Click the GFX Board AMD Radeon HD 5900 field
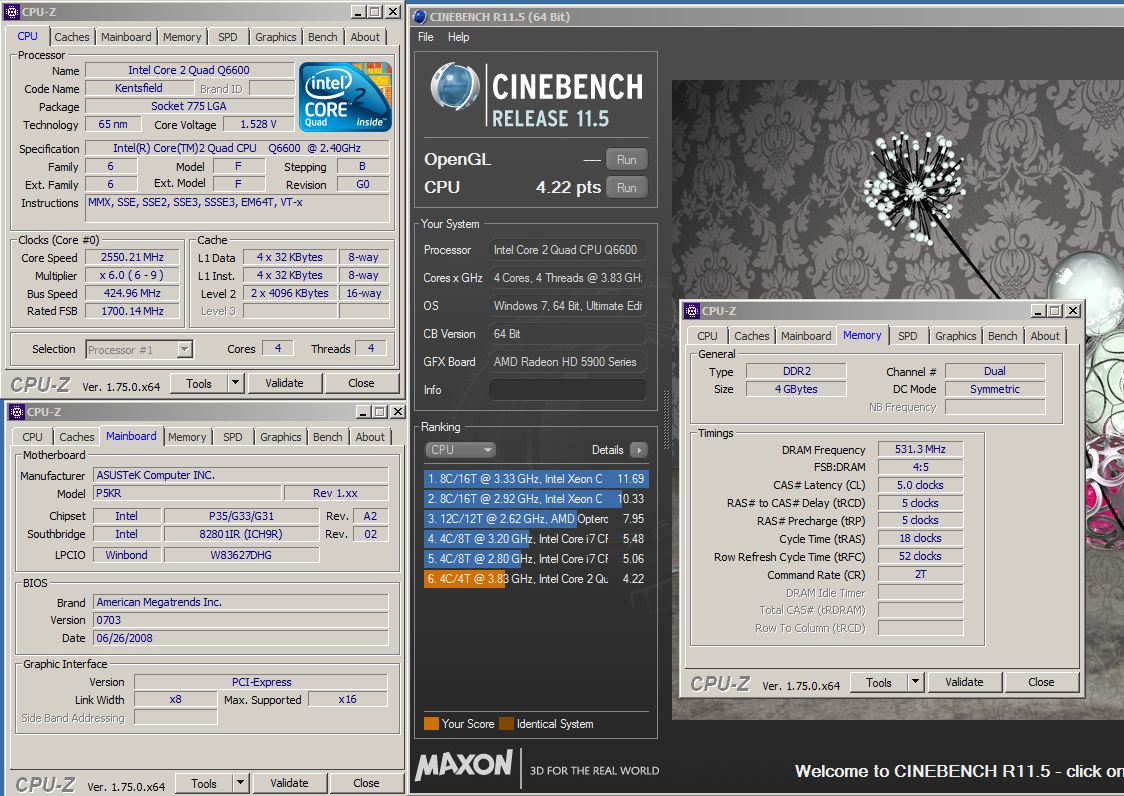The width and height of the screenshot is (1124, 796). [x=568, y=361]
